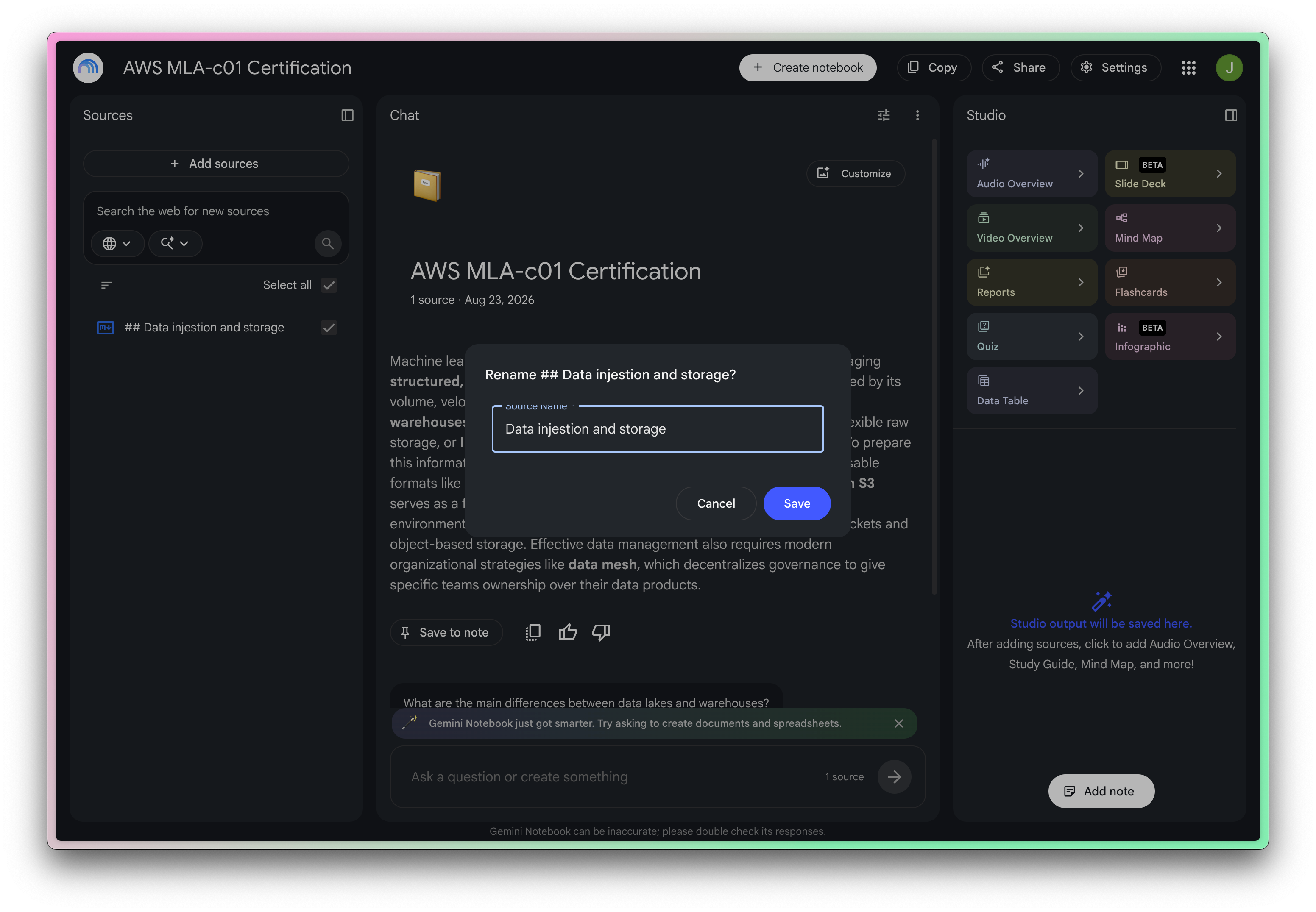Add a note in Studio
This screenshot has width=1316, height=912.
(x=1101, y=791)
